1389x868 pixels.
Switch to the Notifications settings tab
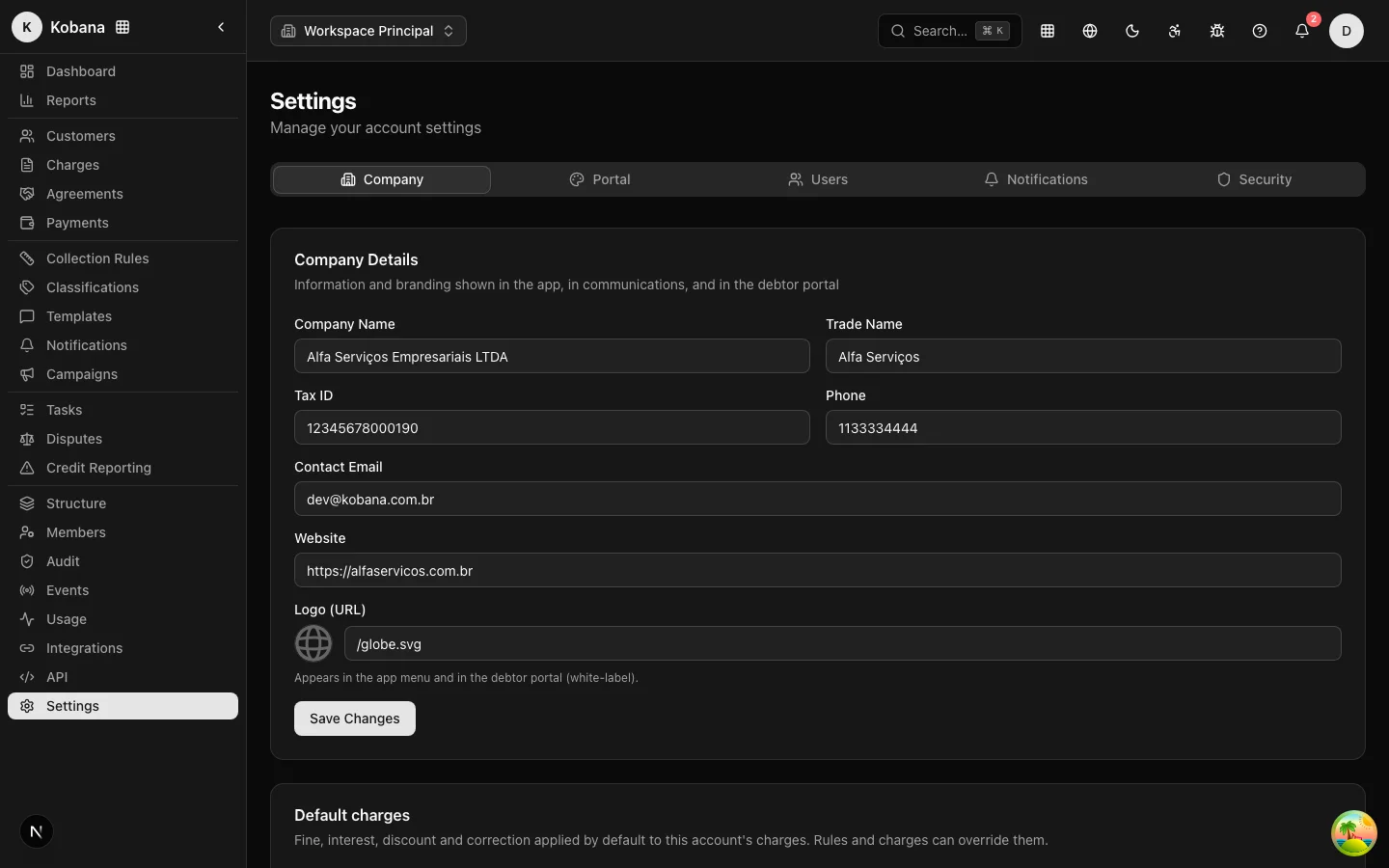click(x=1036, y=179)
